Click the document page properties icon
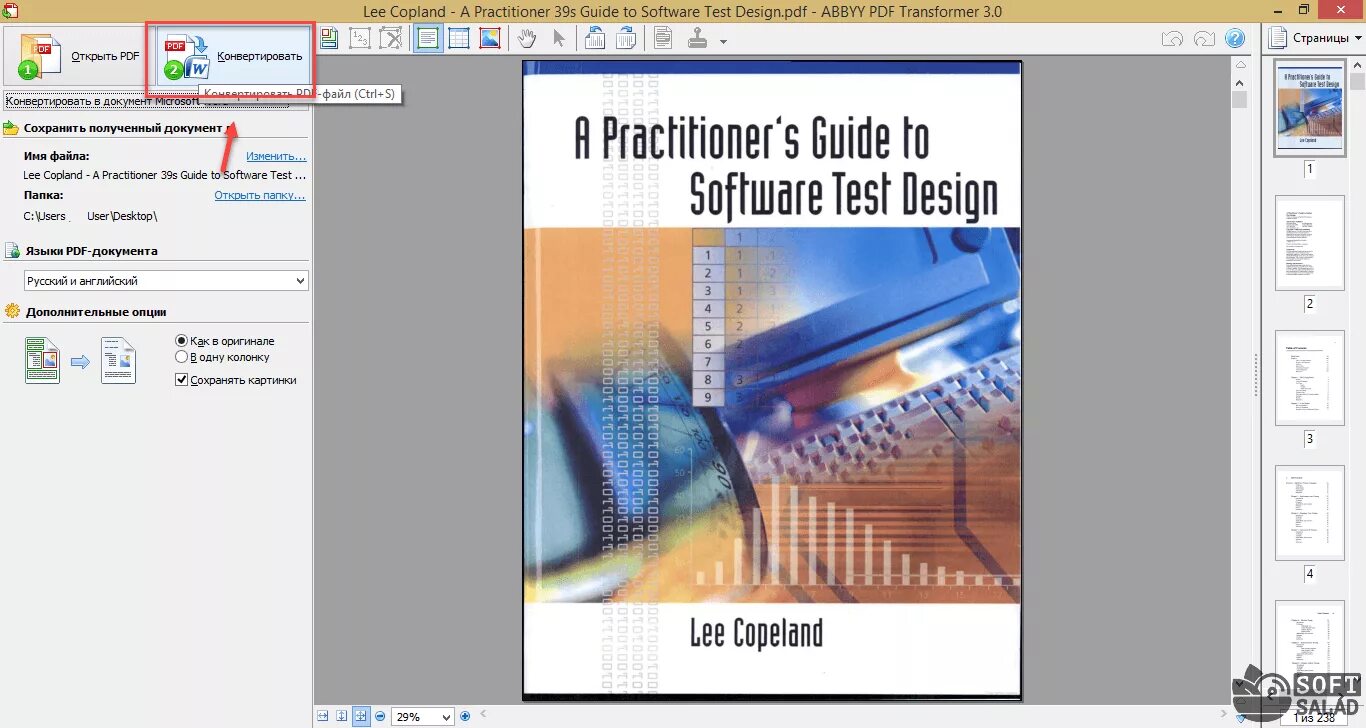The height and width of the screenshot is (728, 1366). [x=663, y=39]
